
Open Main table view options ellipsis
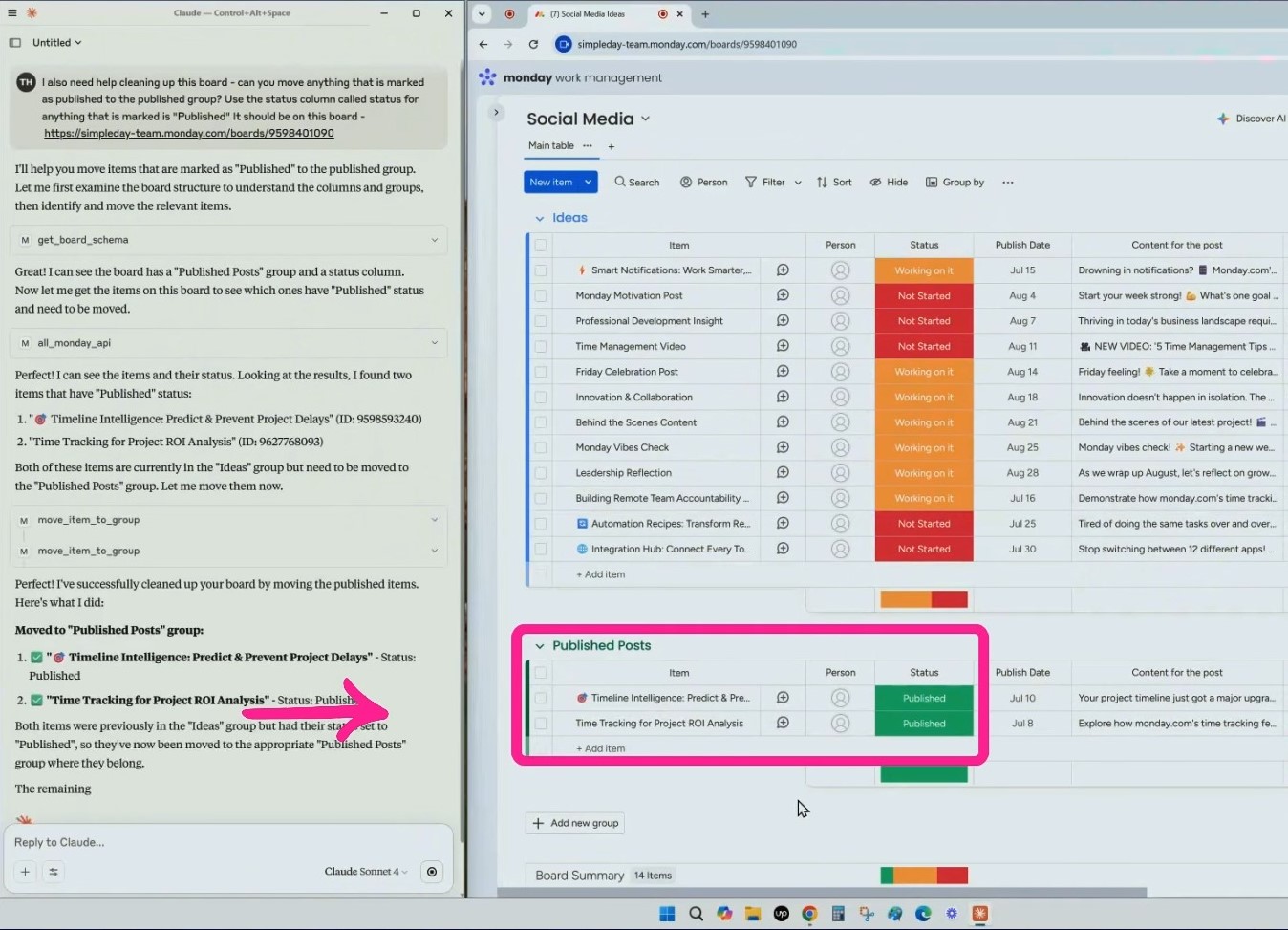[x=588, y=145]
